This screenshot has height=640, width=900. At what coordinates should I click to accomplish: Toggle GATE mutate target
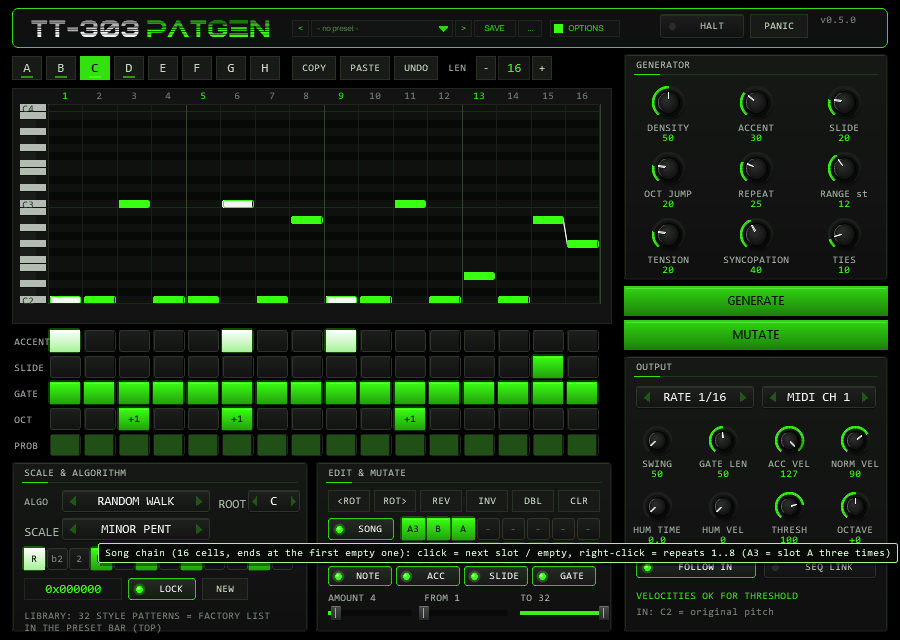pyautogui.click(x=564, y=576)
